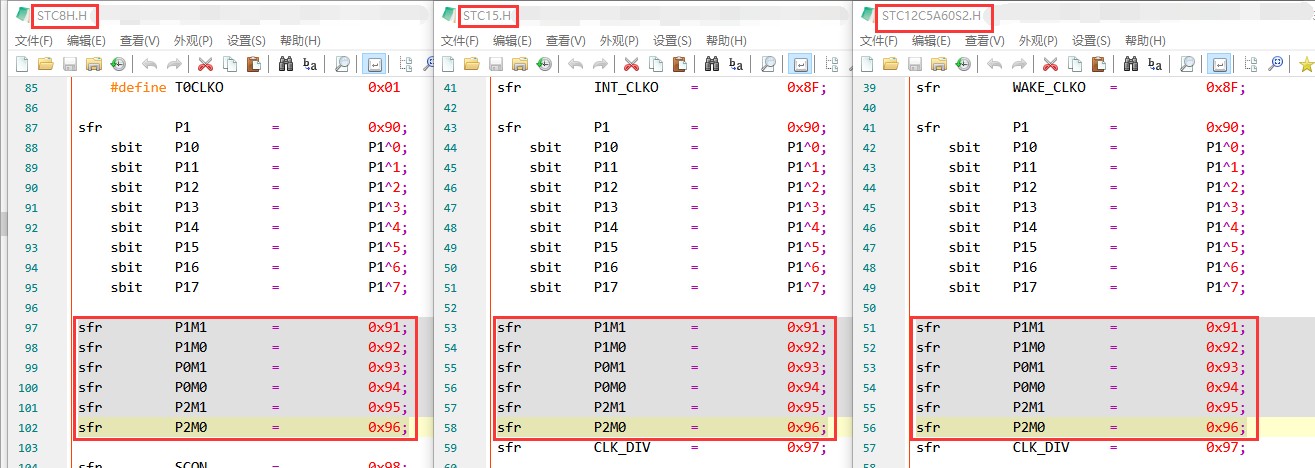
Task: Click file history icon in STC8H.H window
Action: pyautogui.click(x=117, y=64)
